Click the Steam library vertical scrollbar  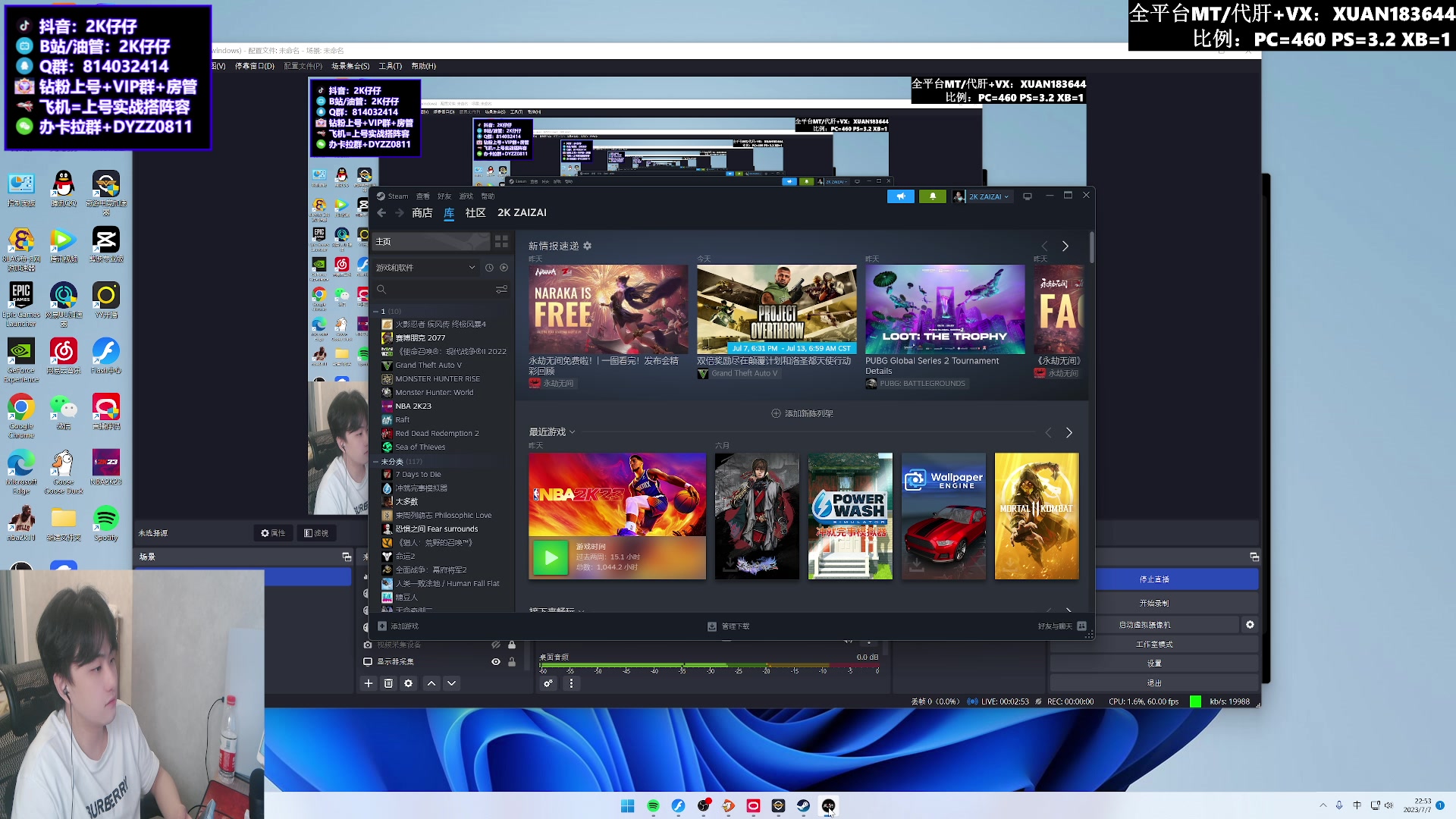point(1092,249)
